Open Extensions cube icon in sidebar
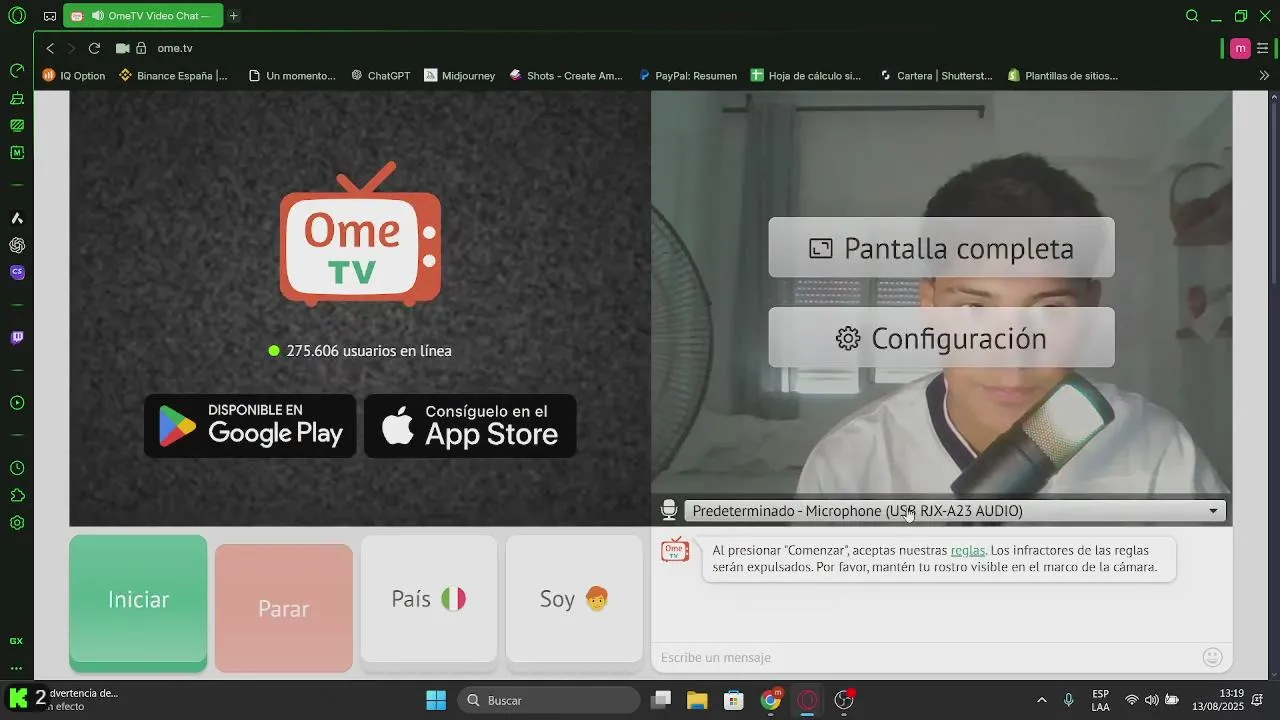Image resolution: width=1280 pixels, height=720 pixels. (x=16, y=495)
